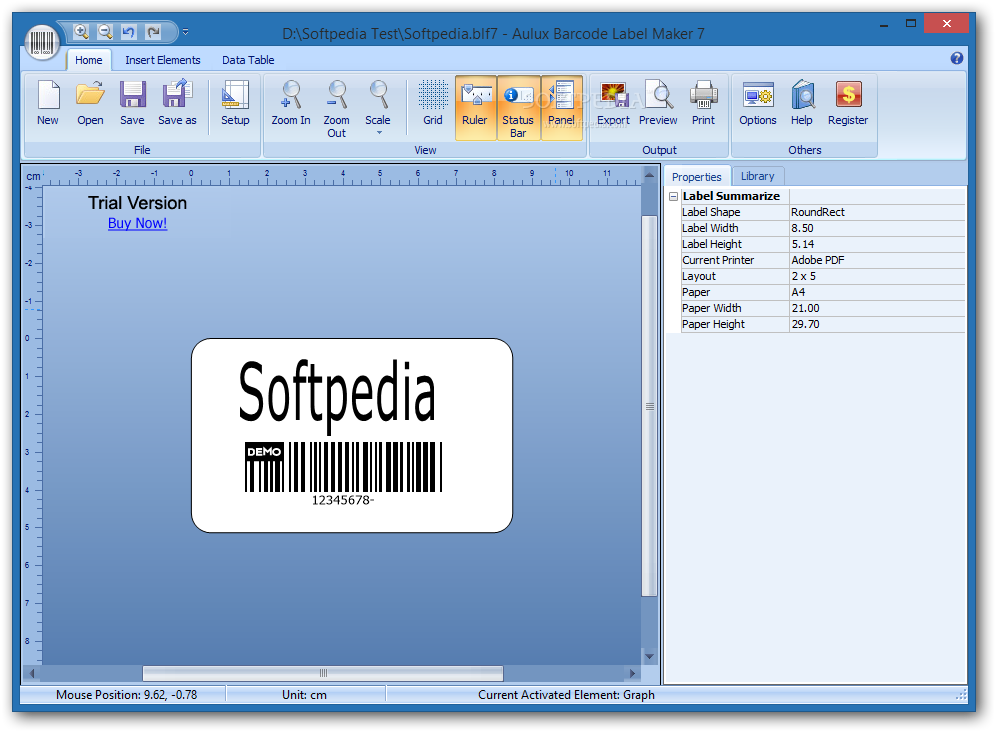This screenshot has width=996, height=732.
Task: Click the vertical scrollbar thumb
Action: coord(649,406)
